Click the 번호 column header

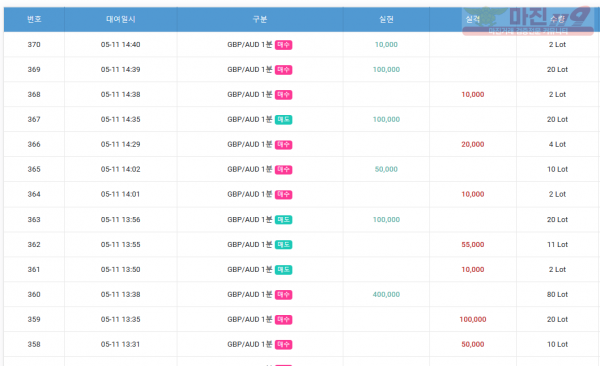[34, 19]
